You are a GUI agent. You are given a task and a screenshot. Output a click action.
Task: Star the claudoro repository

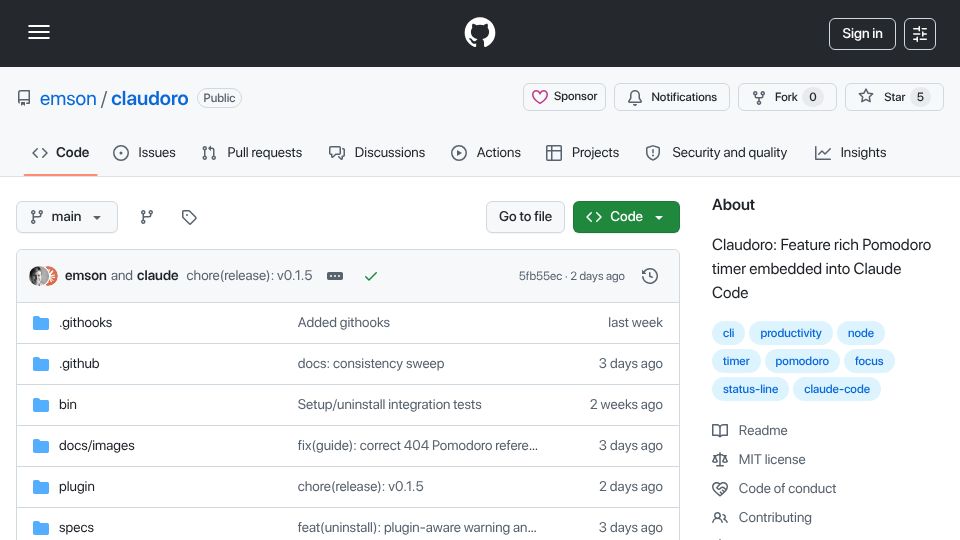click(x=894, y=97)
